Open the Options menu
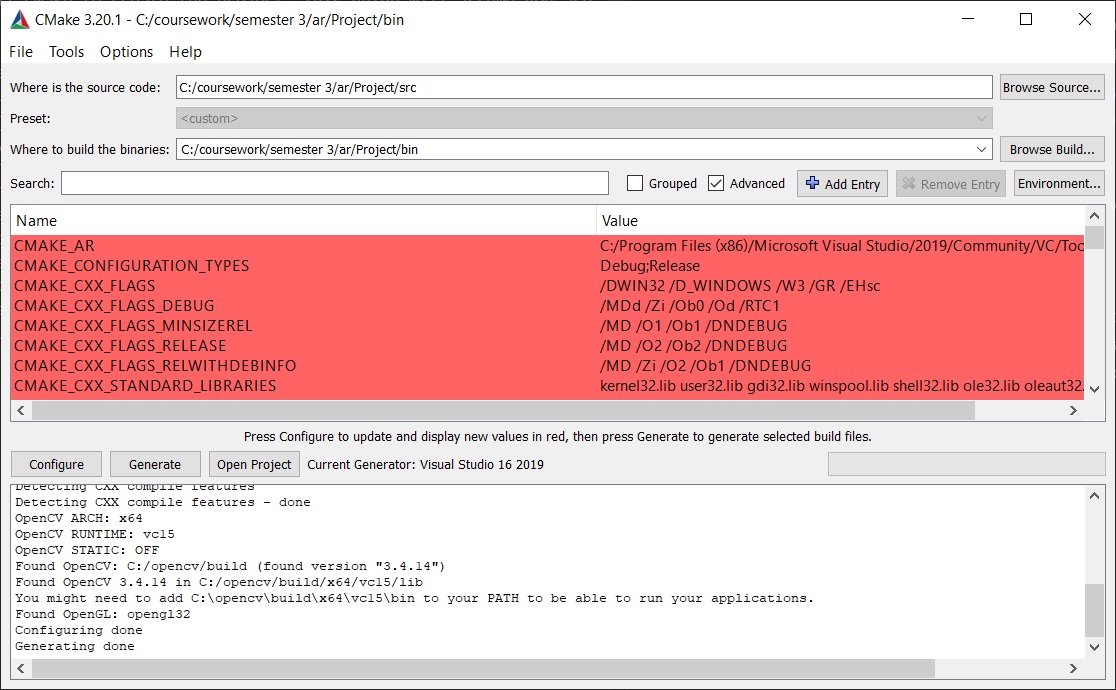 click(126, 51)
